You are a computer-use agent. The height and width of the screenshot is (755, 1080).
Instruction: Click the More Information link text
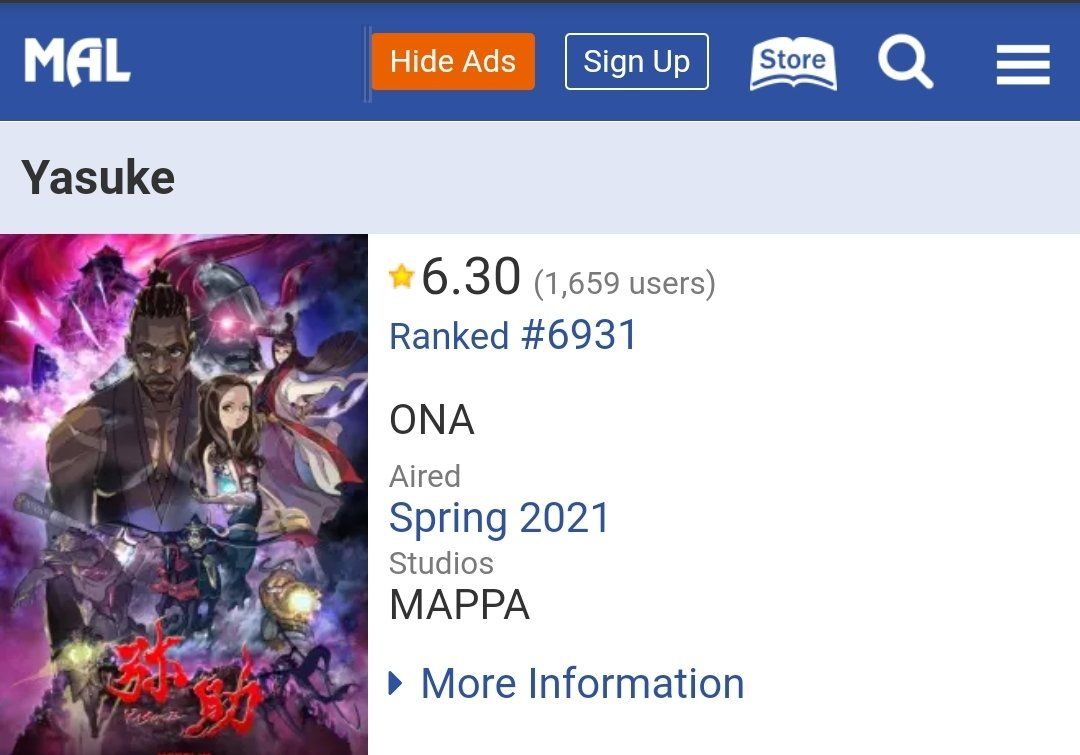582,684
